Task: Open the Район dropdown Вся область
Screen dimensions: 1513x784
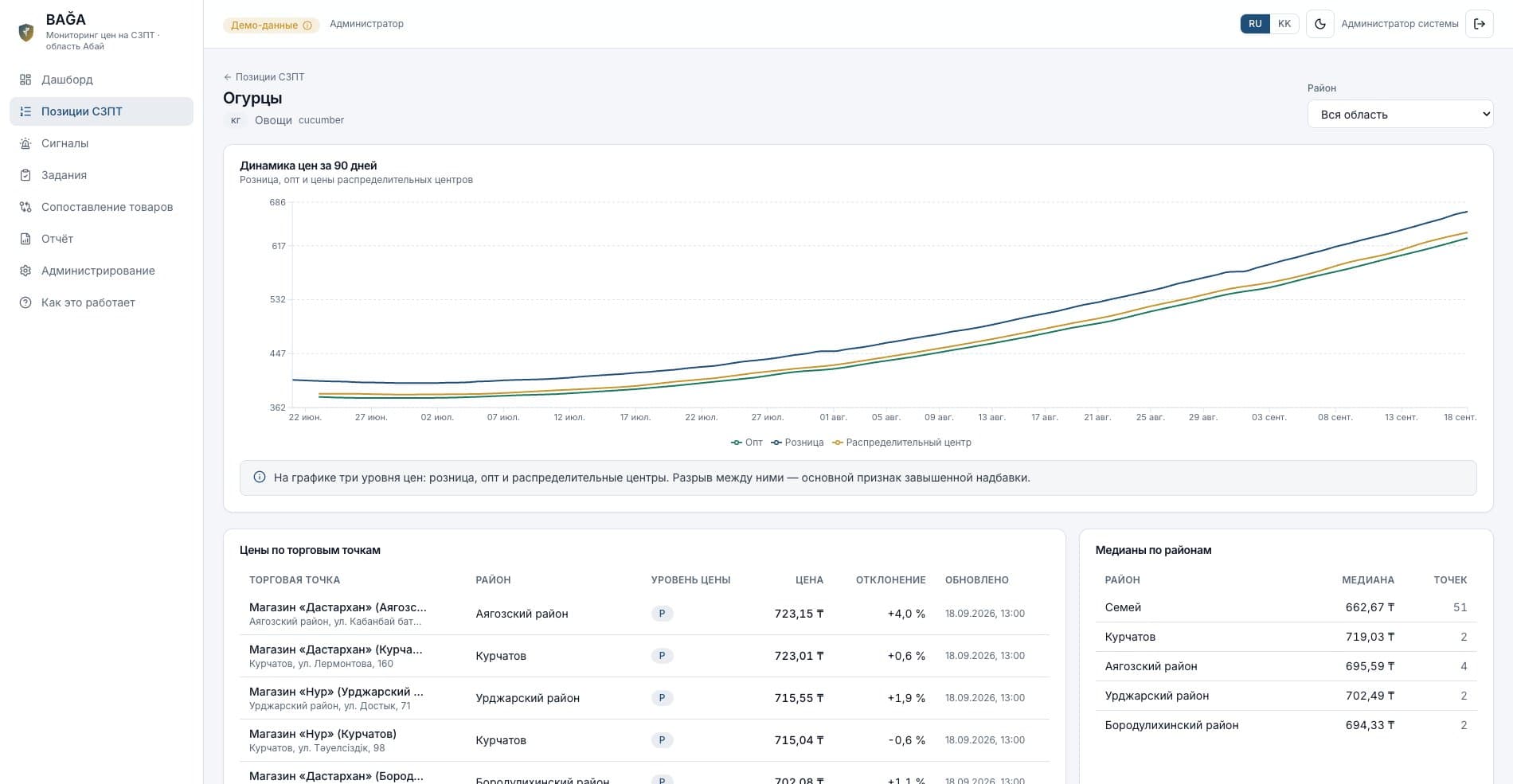Action: point(1400,114)
